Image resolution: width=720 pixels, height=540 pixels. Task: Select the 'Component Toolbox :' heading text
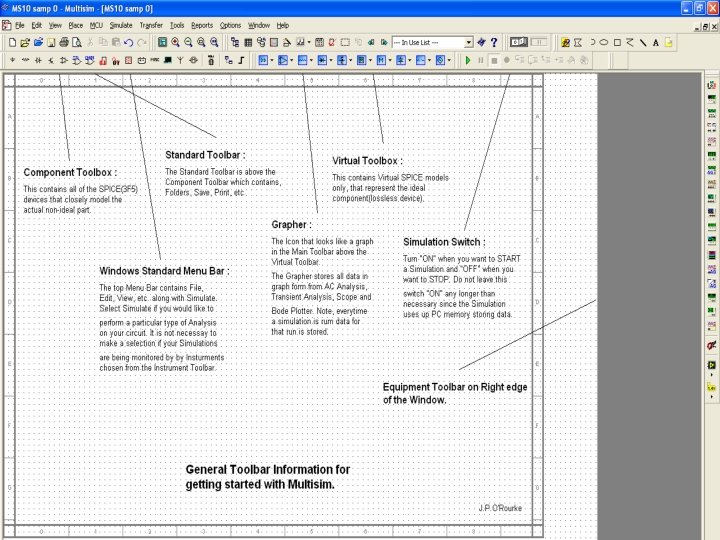70,172
